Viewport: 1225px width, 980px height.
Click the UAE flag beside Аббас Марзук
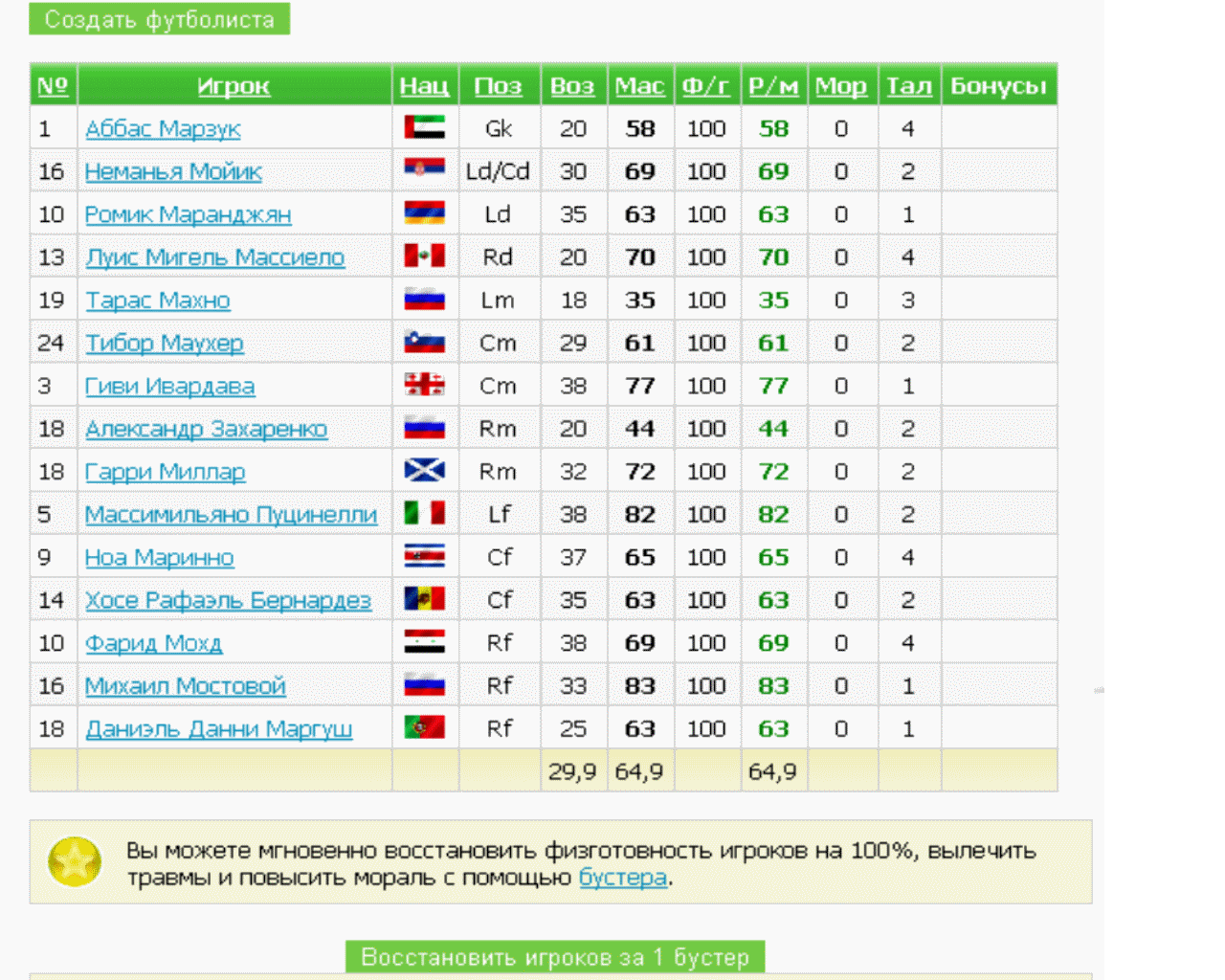pyautogui.click(x=424, y=128)
